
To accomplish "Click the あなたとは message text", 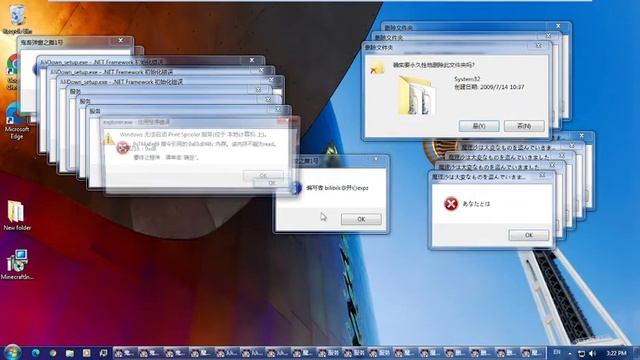I will point(476,204).
